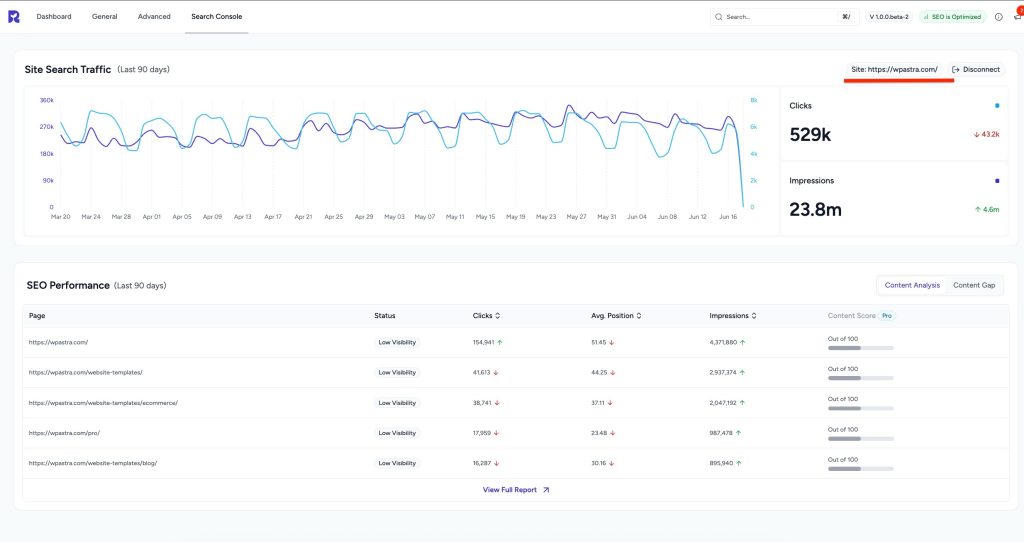Click the green arrow next to 2,047,192

742,403
